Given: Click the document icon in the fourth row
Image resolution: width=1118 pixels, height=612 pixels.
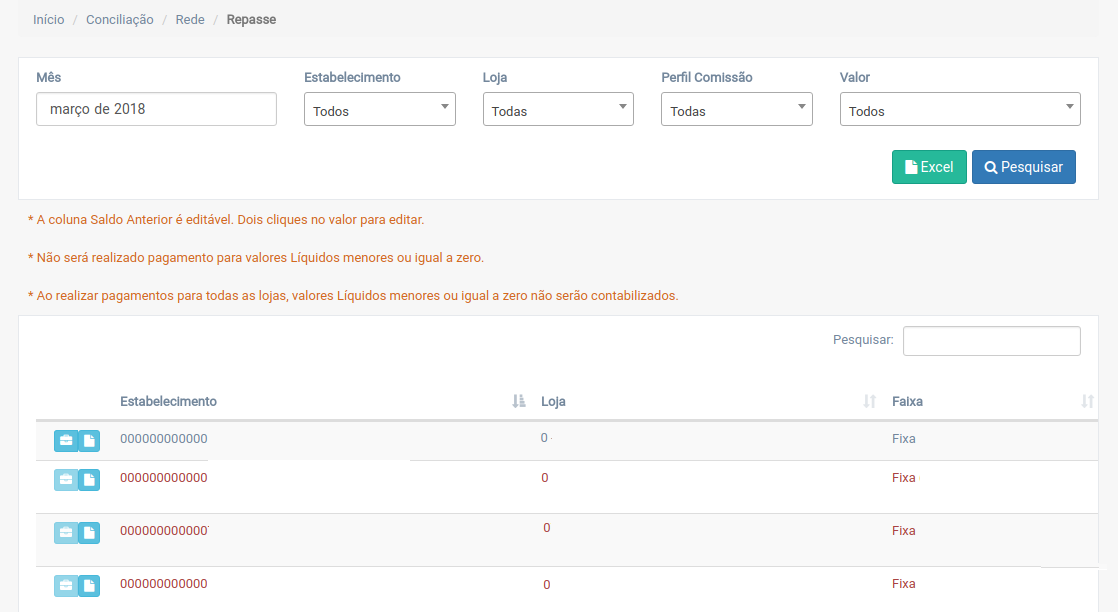Looking at the screenshot, I should pos(89,586).
